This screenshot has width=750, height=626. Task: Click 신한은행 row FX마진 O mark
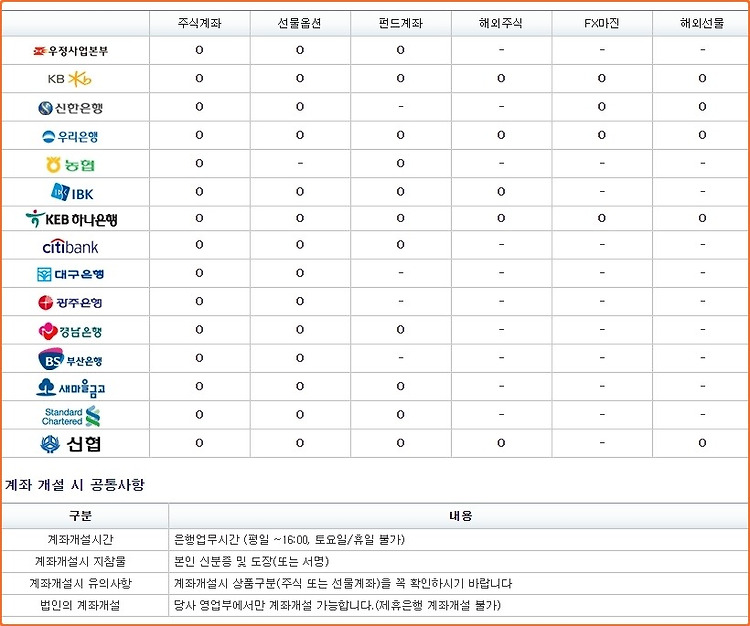point(602,106)
